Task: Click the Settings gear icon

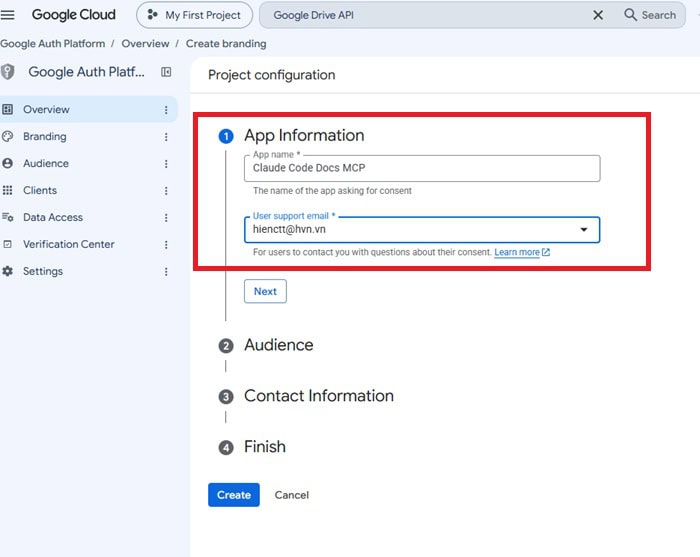Action: [8, 271]
